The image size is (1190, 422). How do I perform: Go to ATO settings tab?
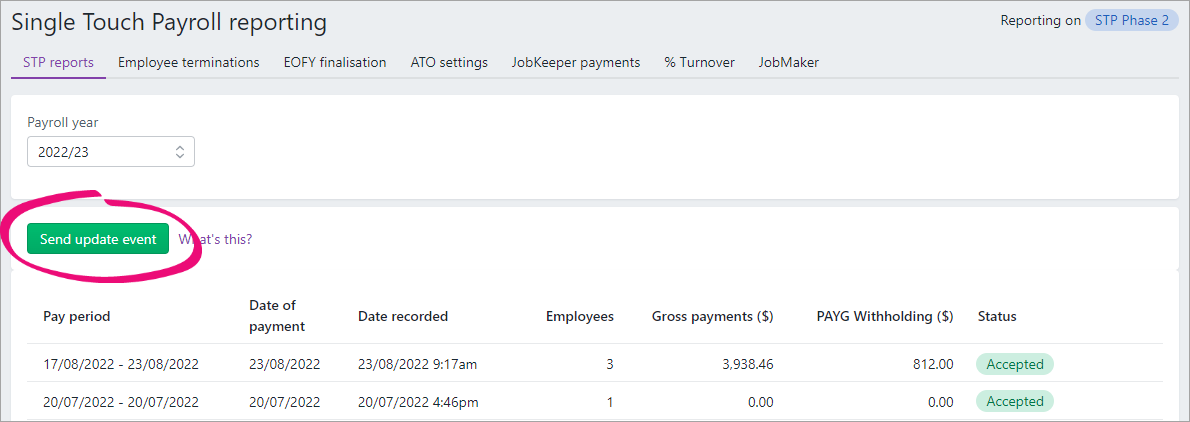[449, 62]
